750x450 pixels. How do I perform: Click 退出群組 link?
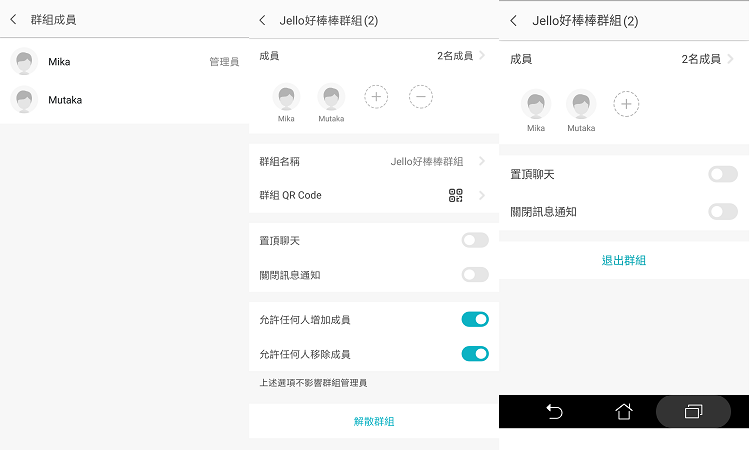pyautogui.click(x=624, y=260)
